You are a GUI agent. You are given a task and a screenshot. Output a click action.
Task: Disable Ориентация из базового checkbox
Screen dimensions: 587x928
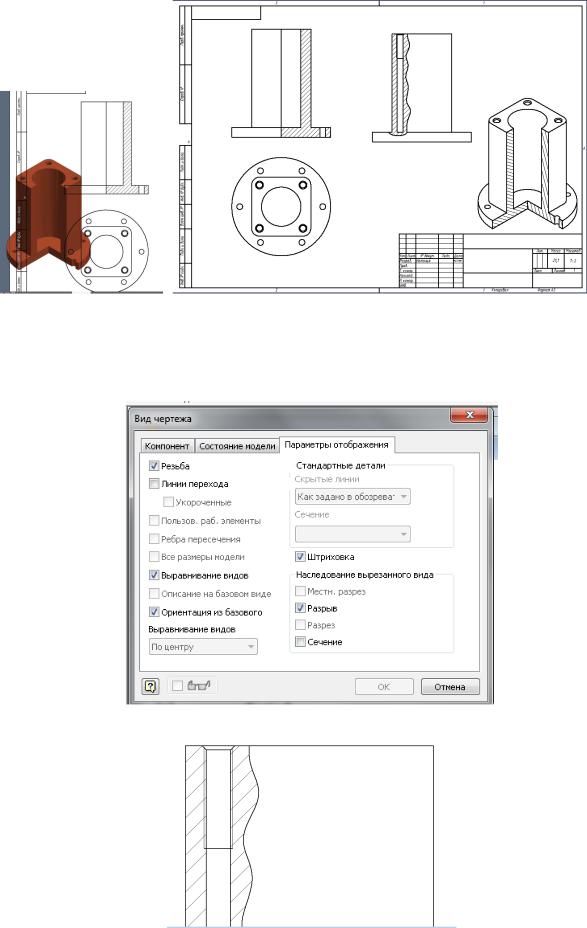pos(154,612)
